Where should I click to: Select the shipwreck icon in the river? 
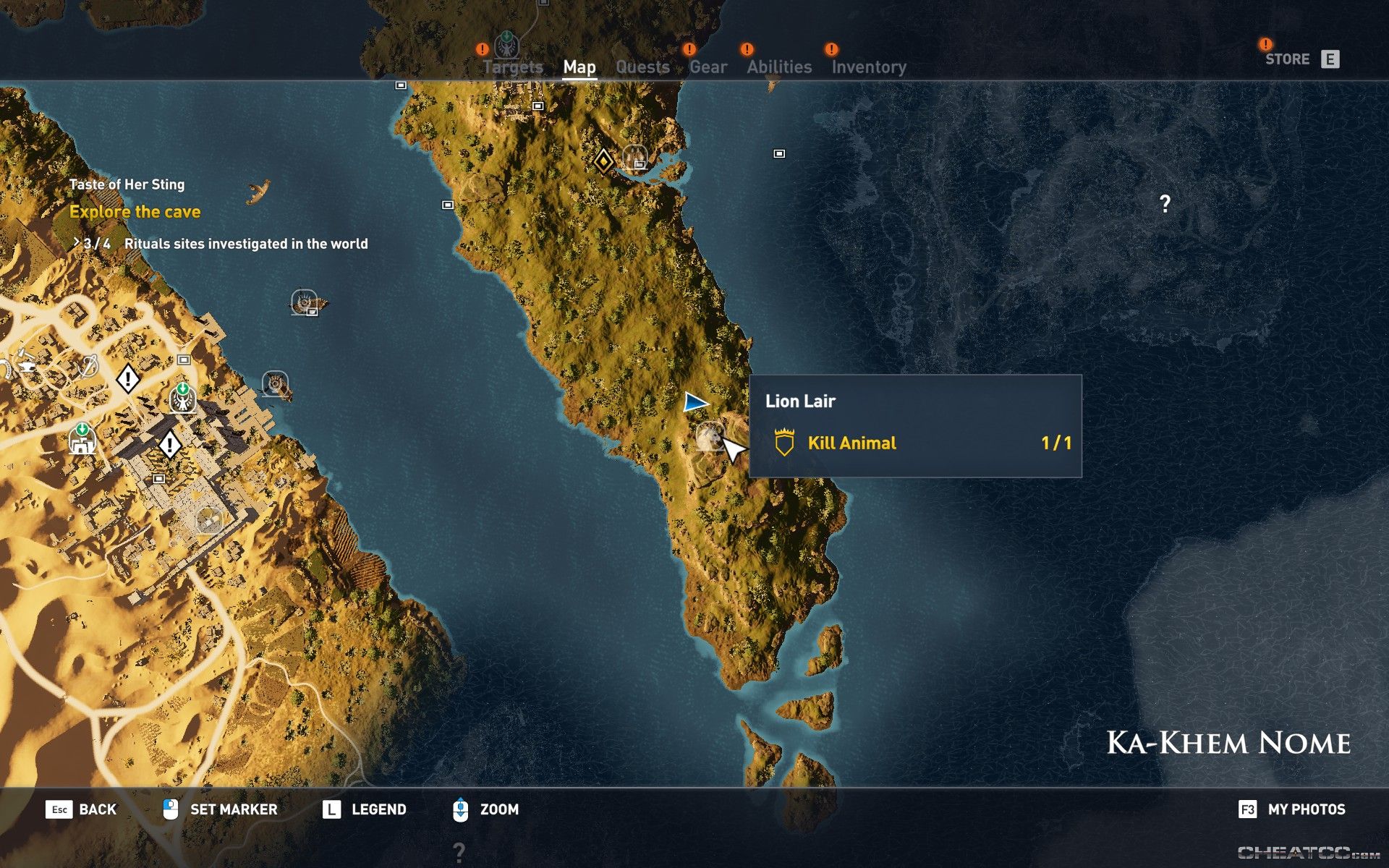tap(305, 303)
